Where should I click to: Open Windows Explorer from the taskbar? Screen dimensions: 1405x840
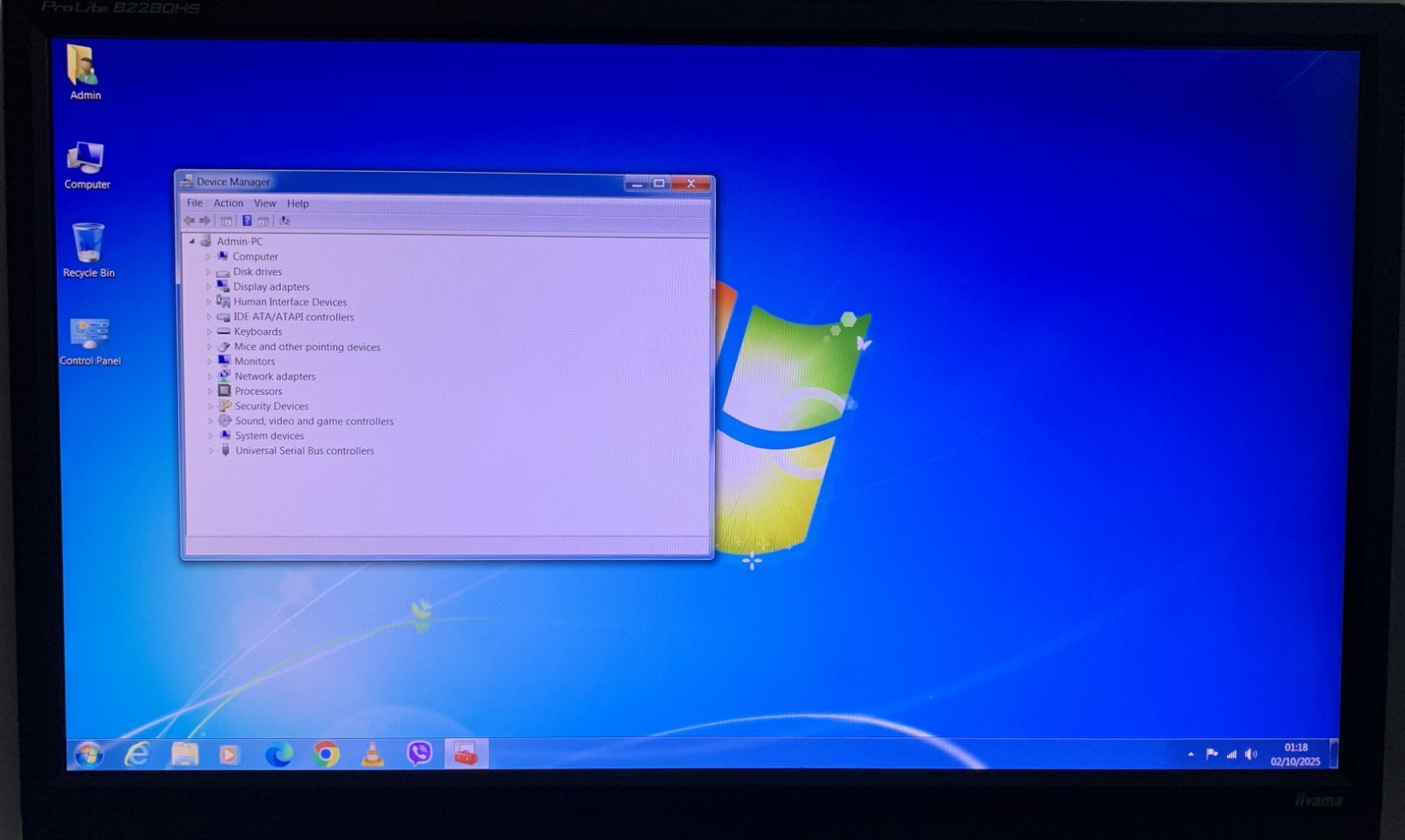pyautogui.click(x=184, y=754)
